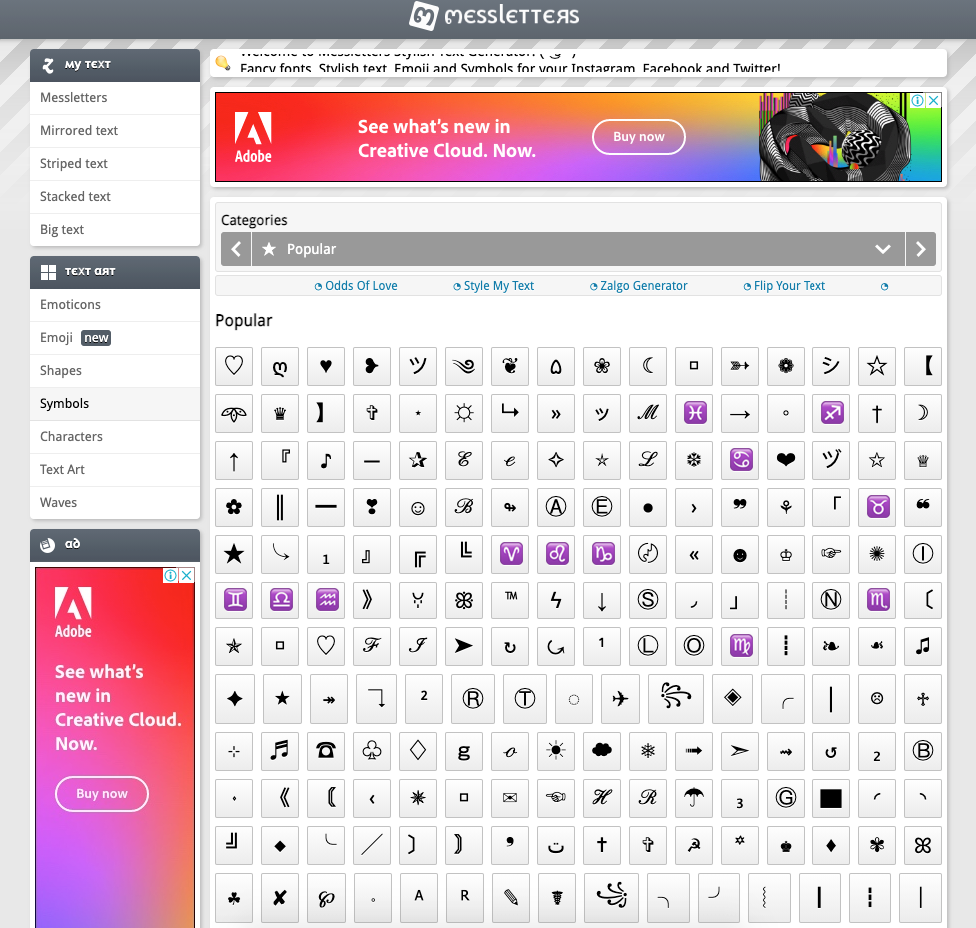This screenshot has width=976, height=928.
Task: Open Big text page
Action: click(x=115, y=230)
